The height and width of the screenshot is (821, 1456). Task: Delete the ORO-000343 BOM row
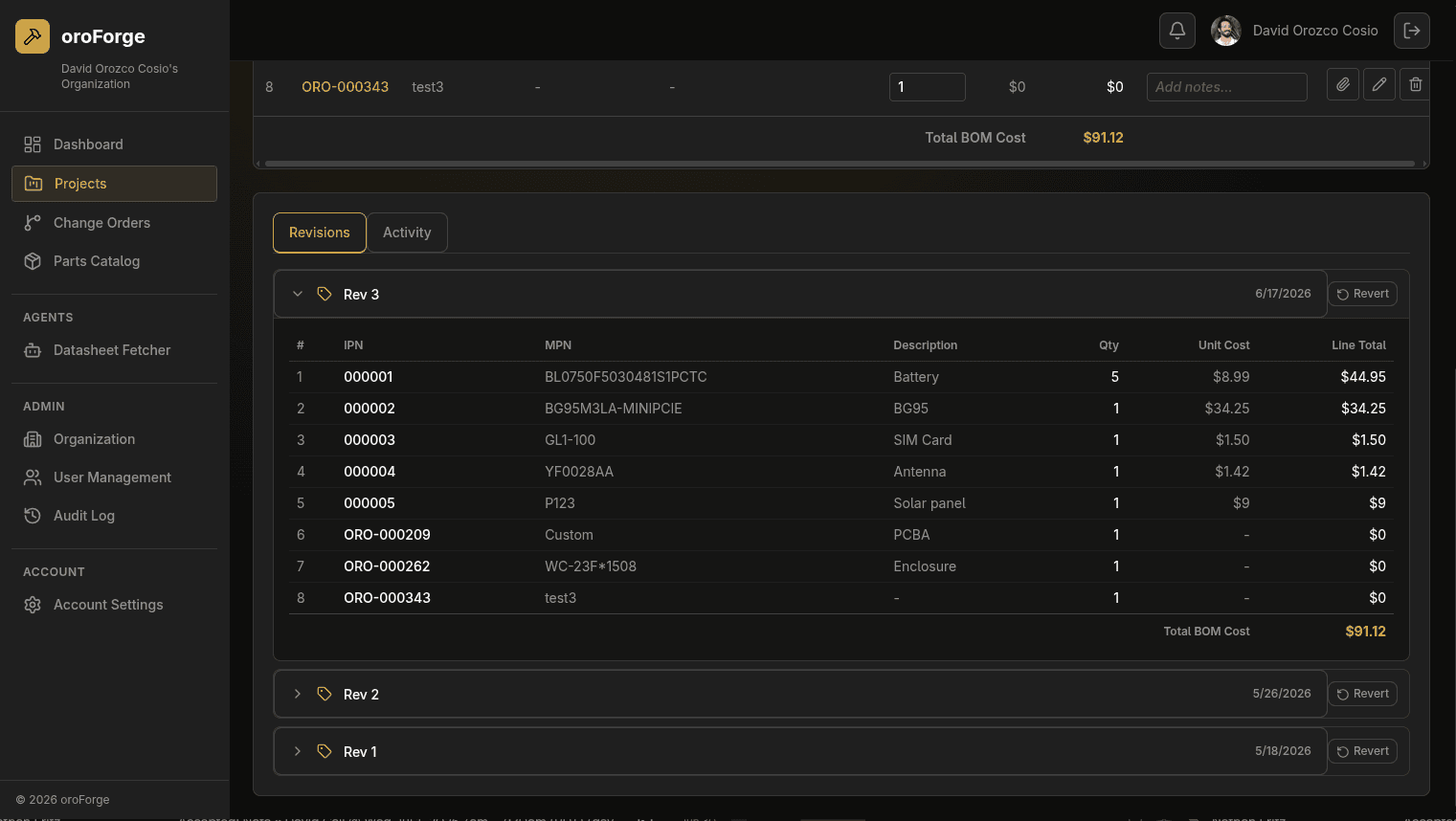coord(1415,85)
